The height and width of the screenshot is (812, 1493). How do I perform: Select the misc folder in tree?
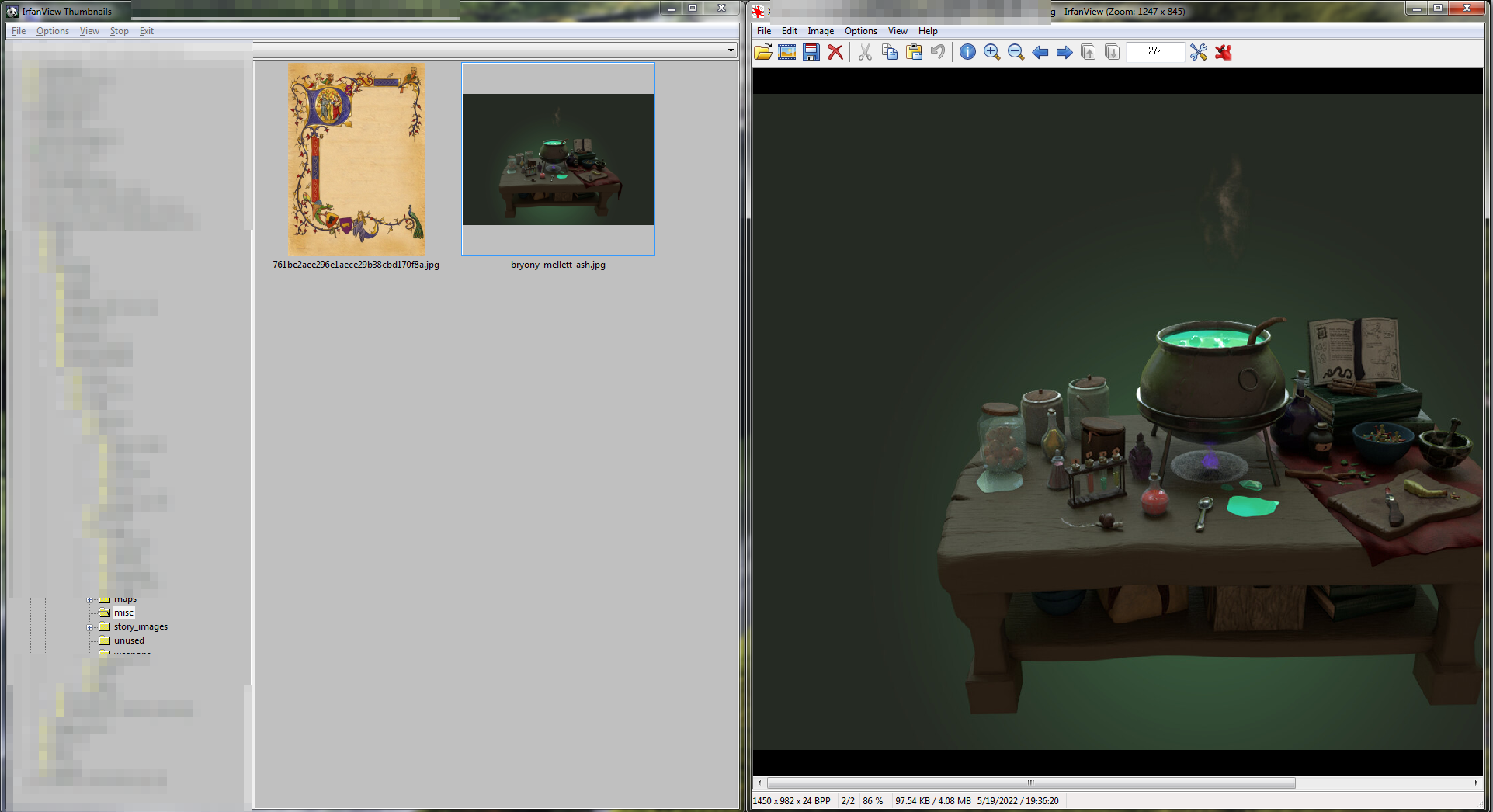coord(123,612)
